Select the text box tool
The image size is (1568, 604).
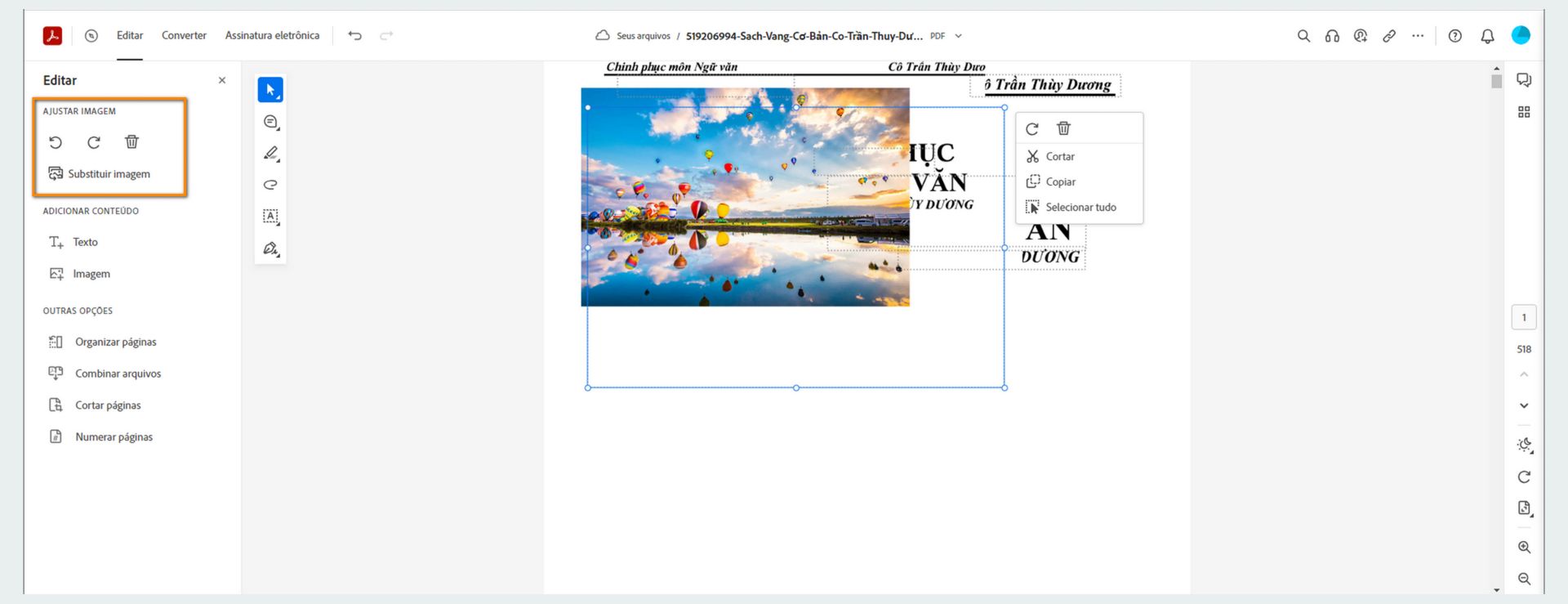(270, 217)
